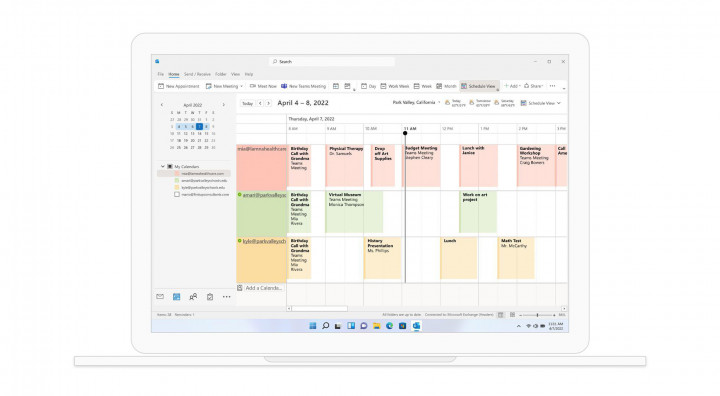Screen dimensions: 720x396
Task: Tick the unchecked fourth calendar checkbox
Action: (x=177, y=194)
